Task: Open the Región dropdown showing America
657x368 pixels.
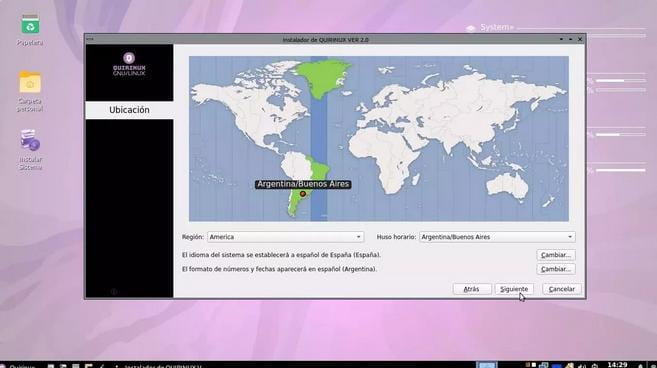Action: click(285, 237)
